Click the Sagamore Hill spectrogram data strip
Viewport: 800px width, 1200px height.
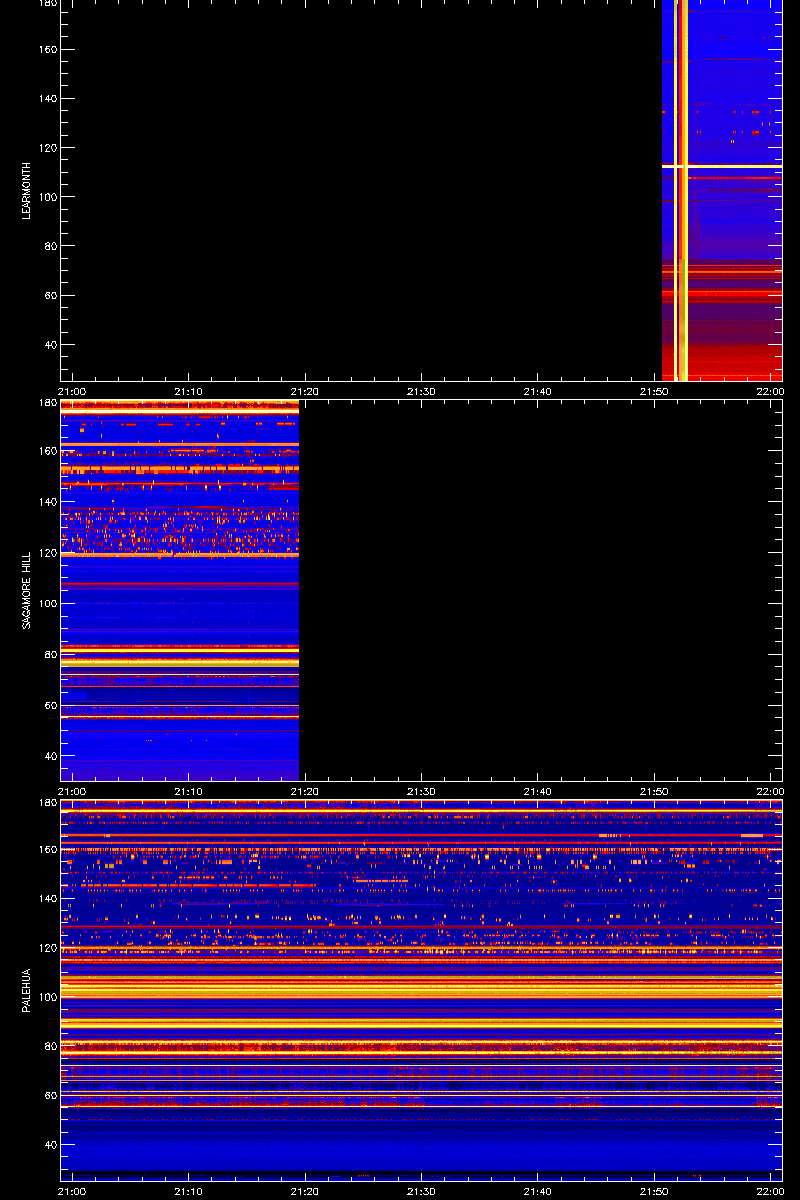tap(180, 590)
